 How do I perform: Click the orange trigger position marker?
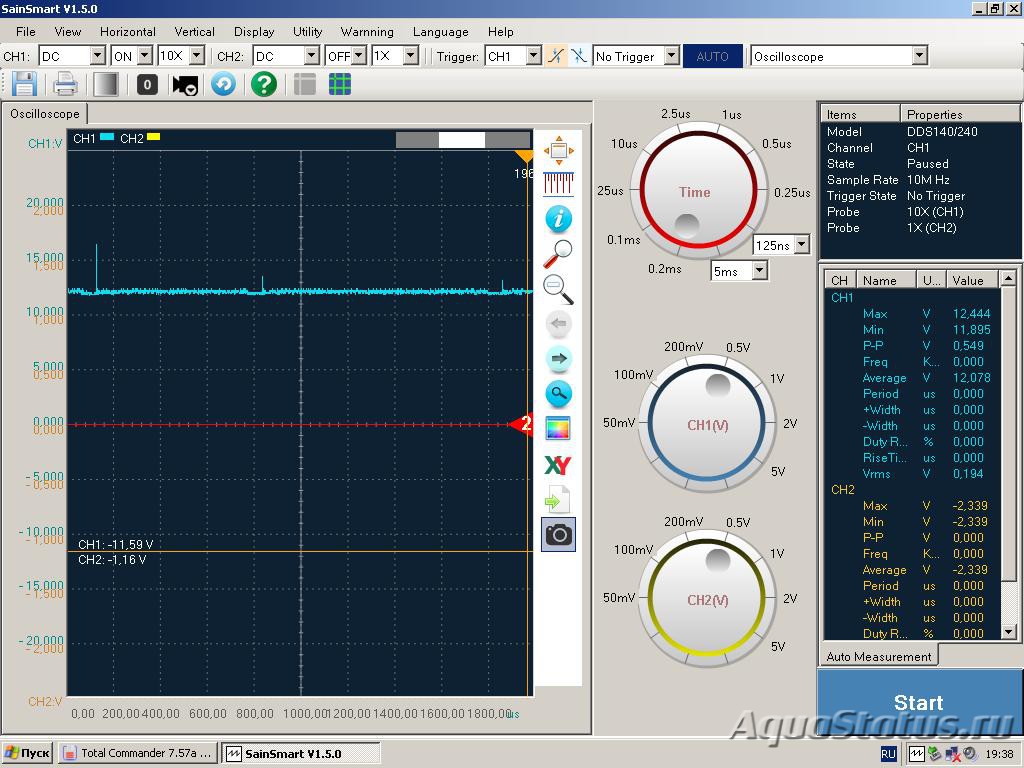(524, 156)
